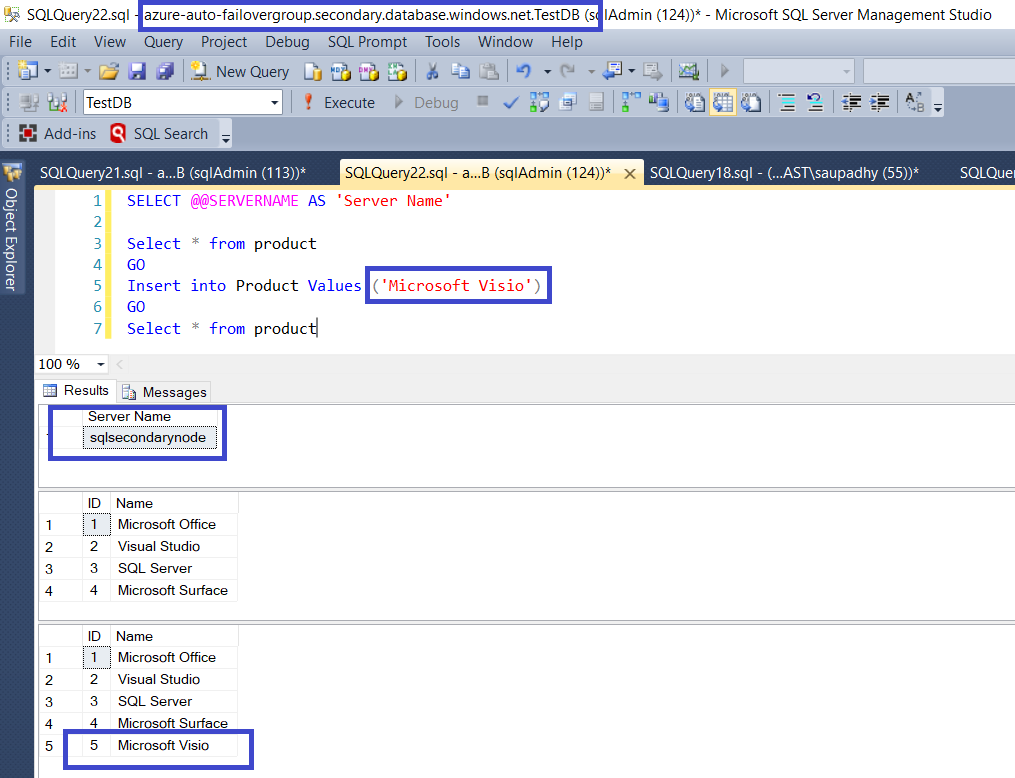Image resolution: width=1015 pixels, height=778 pixels.
Task: Open the Query Options icon
Action: (568, 102)
